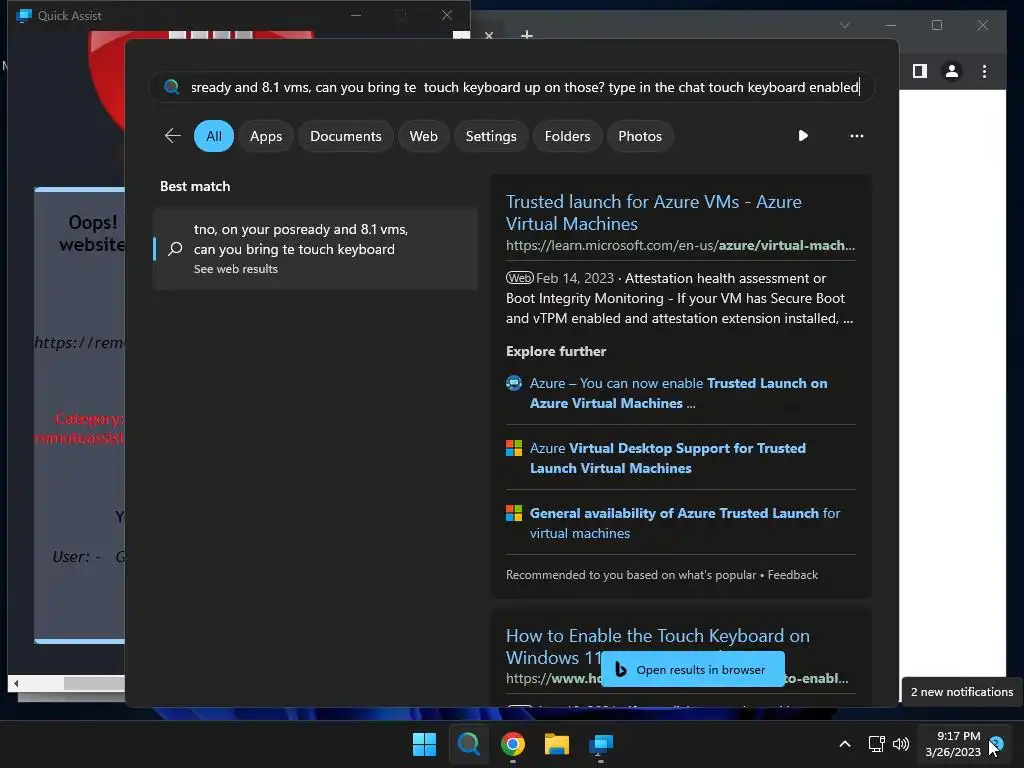The height and width of the screenshot is (768, 1024).
Task: Open Google Chrome from taskbar
Action: click(513, 744)
